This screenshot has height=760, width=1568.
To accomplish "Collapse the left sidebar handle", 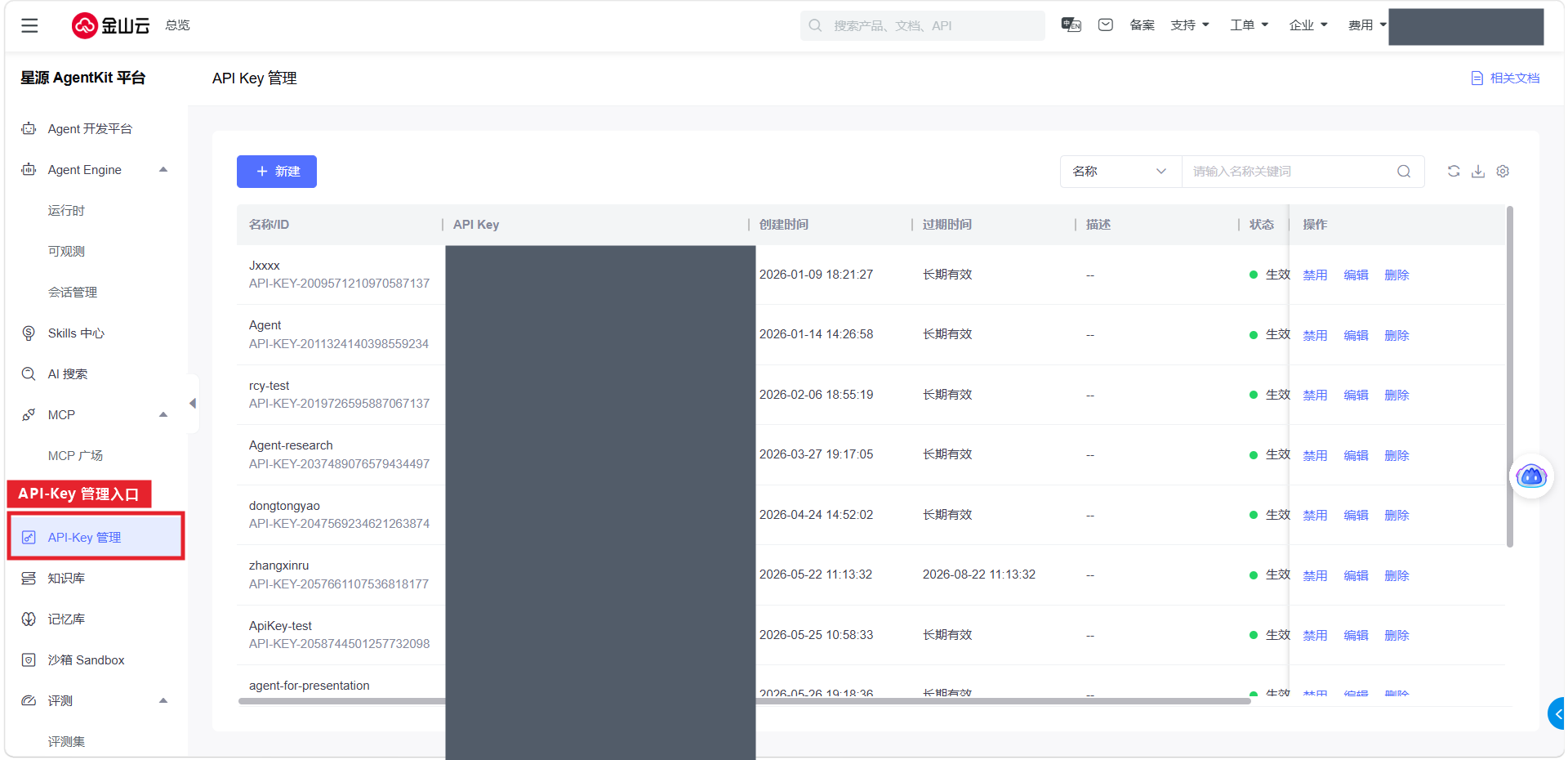I will pyautogui.click(x=193, y=403).
